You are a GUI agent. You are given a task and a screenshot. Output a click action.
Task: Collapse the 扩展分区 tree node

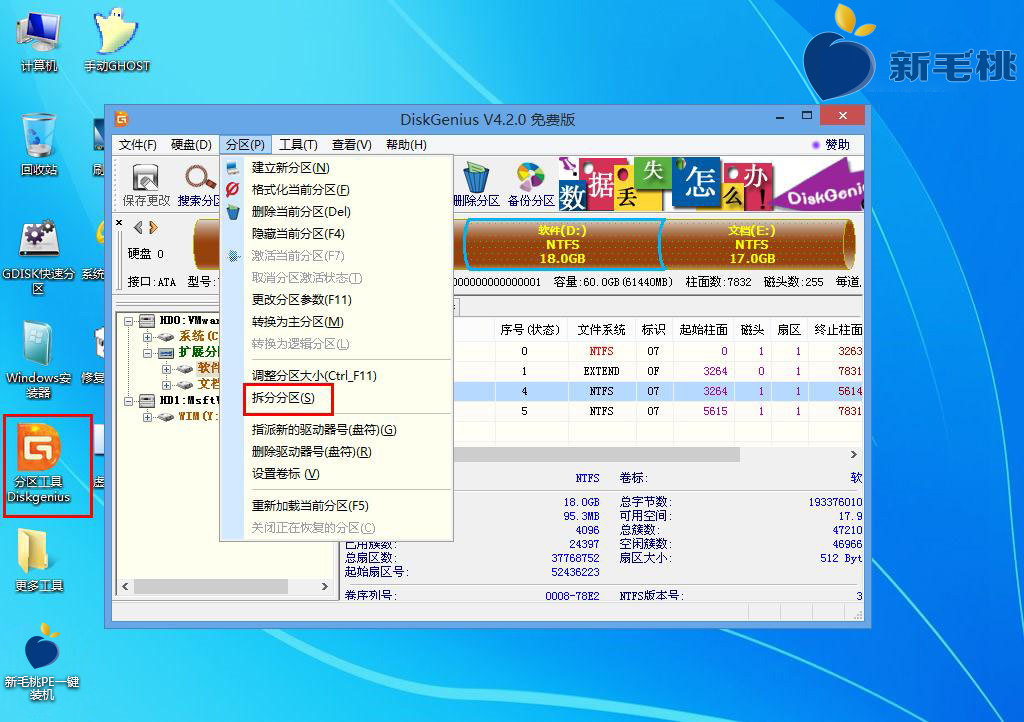click(x=148, y=353)
